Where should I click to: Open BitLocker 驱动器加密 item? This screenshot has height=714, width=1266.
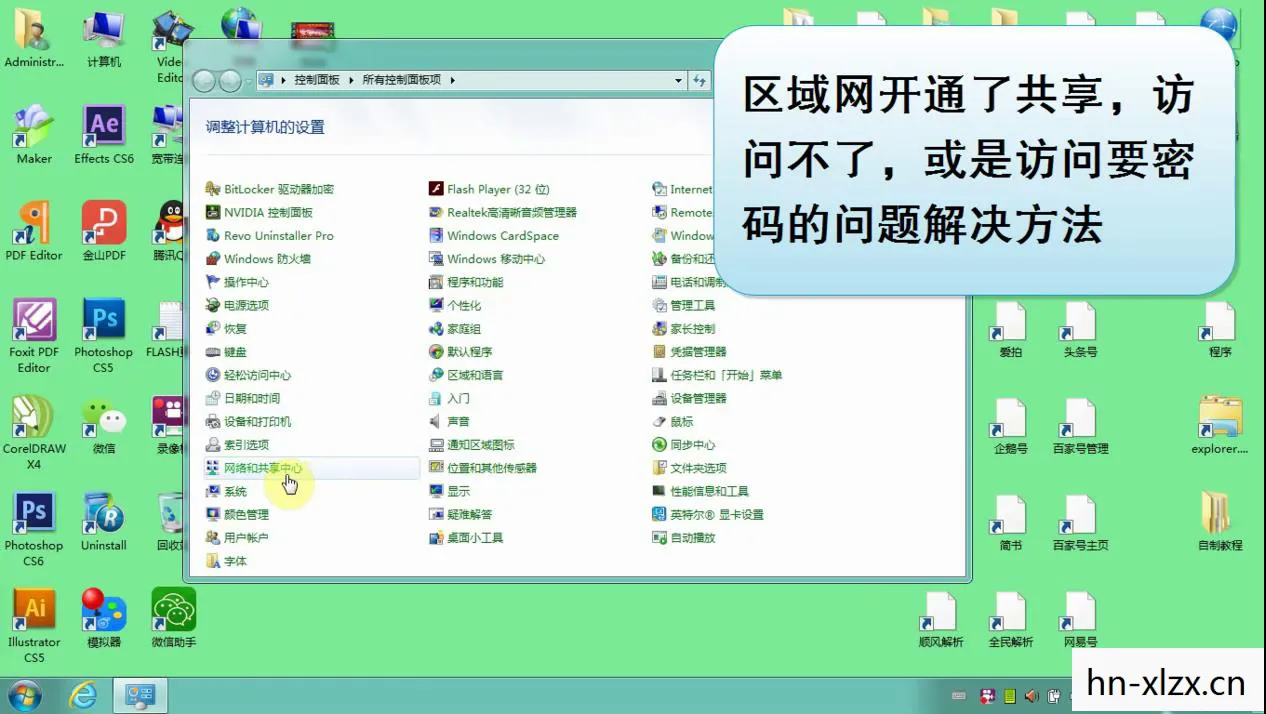(269, 189)
